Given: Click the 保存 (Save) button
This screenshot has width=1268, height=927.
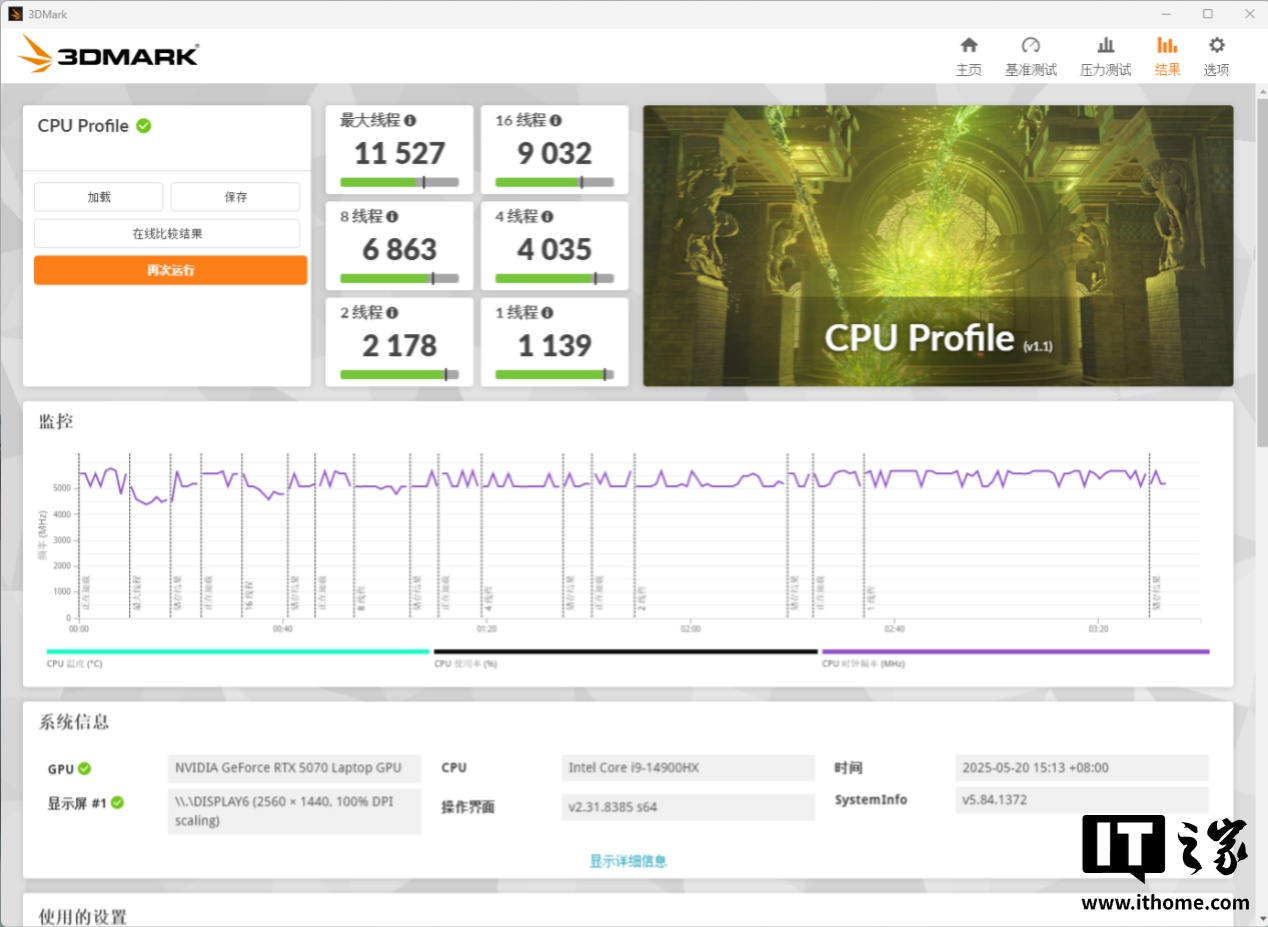Looking at the screenshot, I should pyautogui.click(x=235, y=197).
